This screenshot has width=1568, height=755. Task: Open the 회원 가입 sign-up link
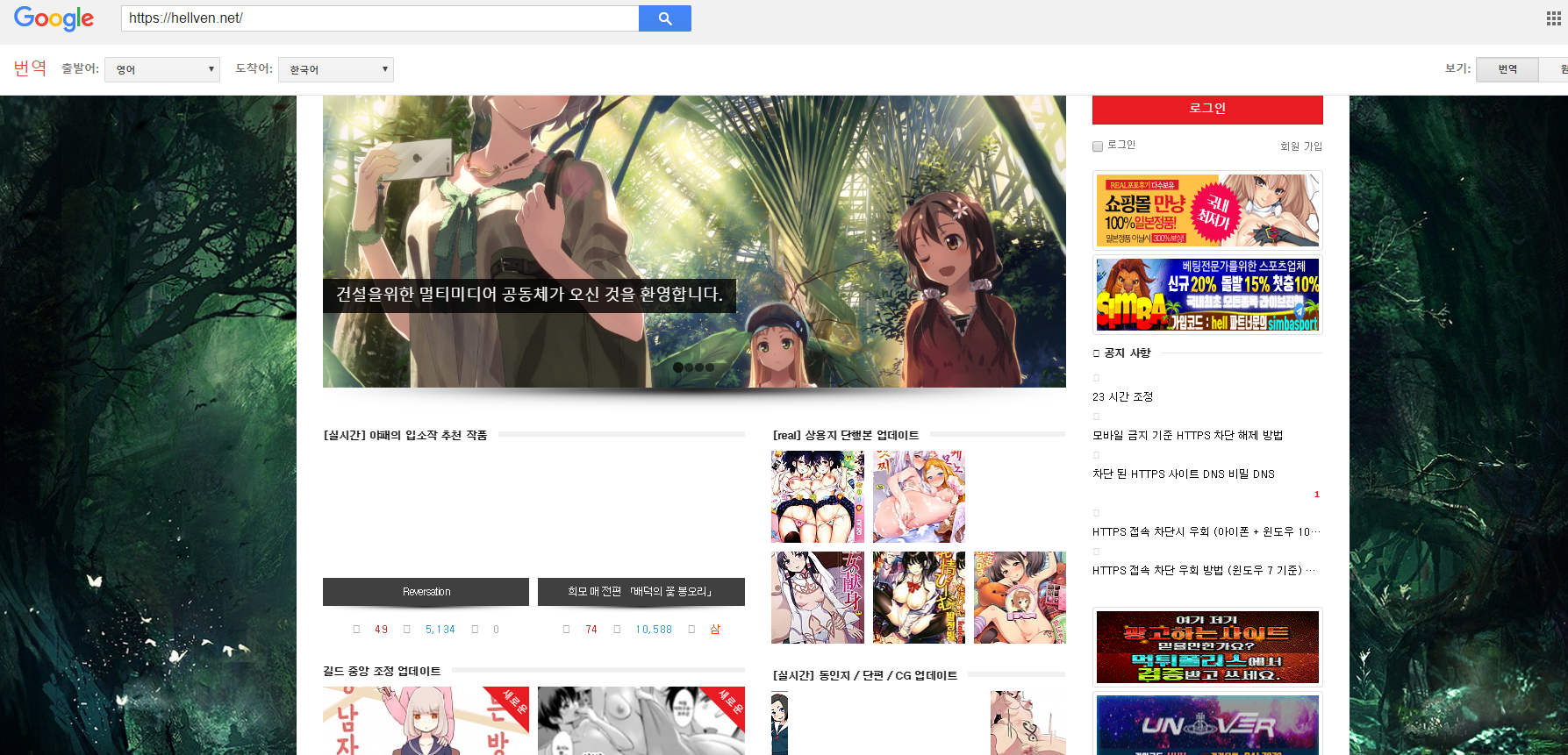pos(1301,146)
